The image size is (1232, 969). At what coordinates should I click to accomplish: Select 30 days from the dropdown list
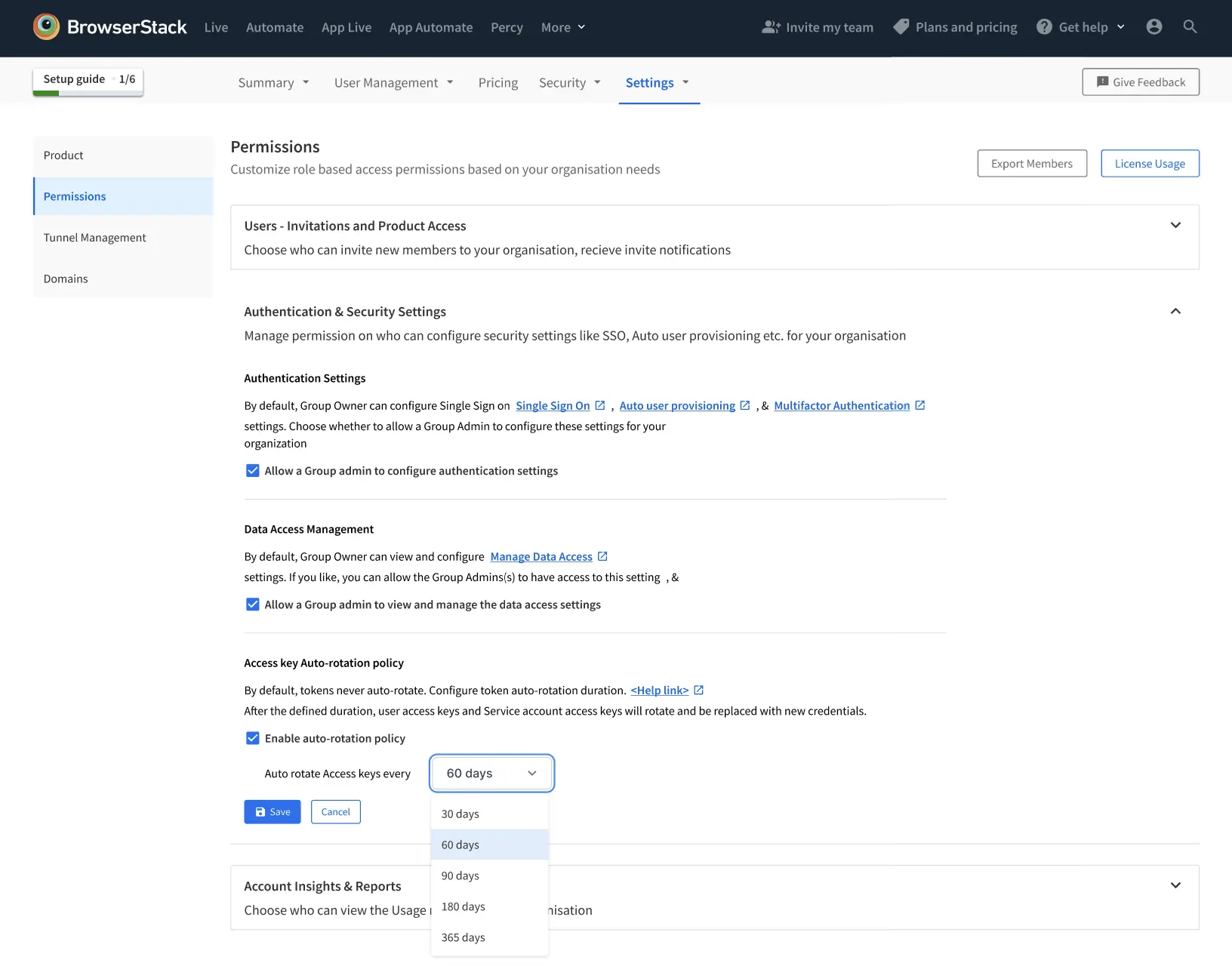490,814
